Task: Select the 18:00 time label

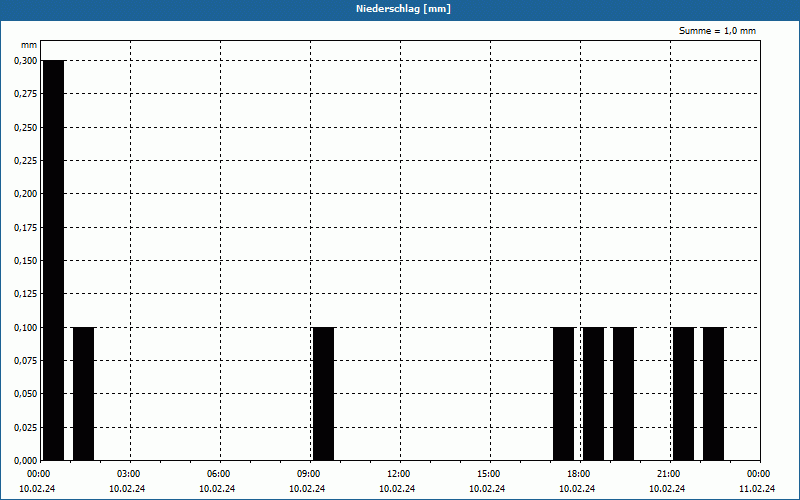Action: (578, 474)
